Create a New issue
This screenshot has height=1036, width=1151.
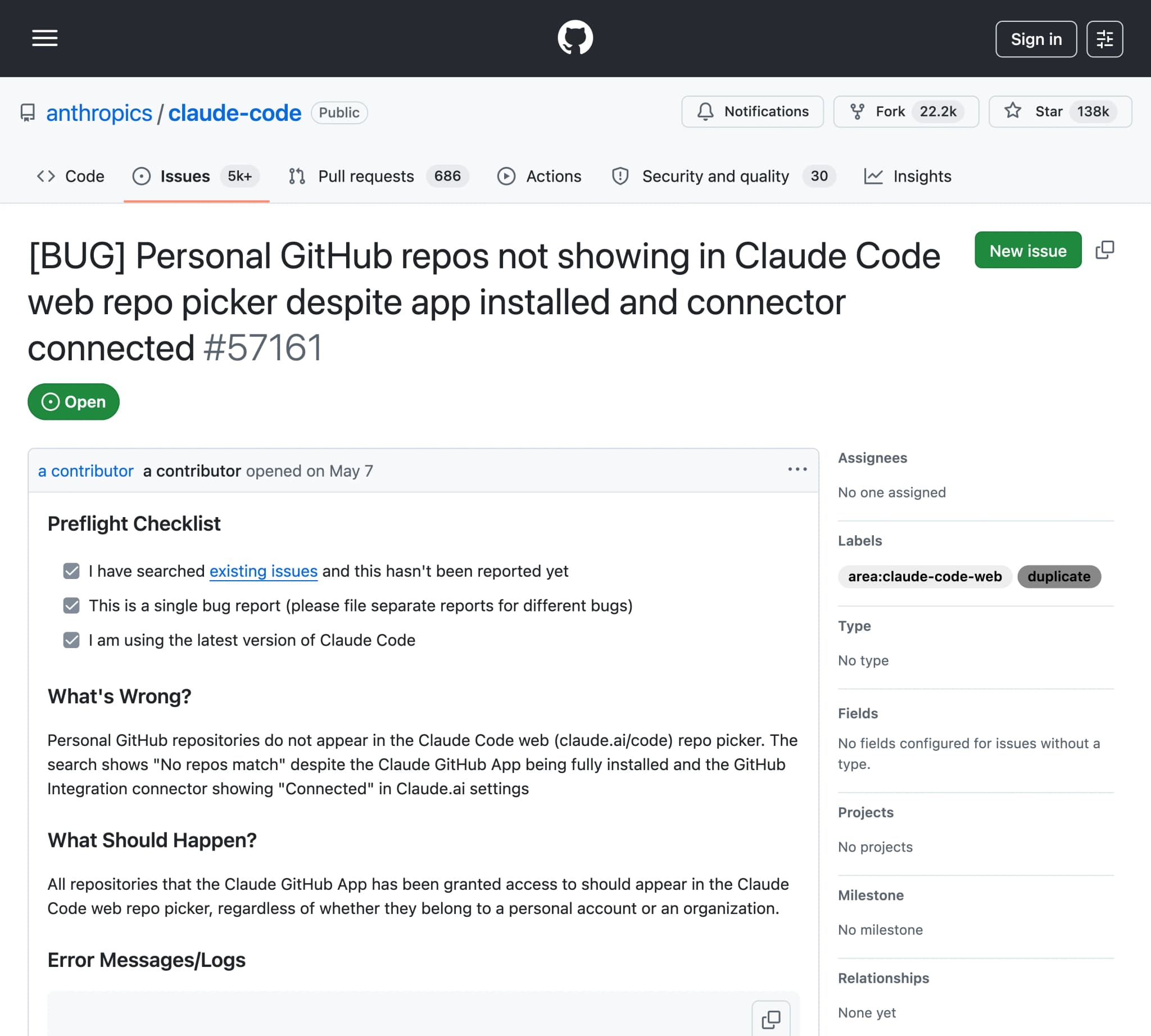point(1027,250)
